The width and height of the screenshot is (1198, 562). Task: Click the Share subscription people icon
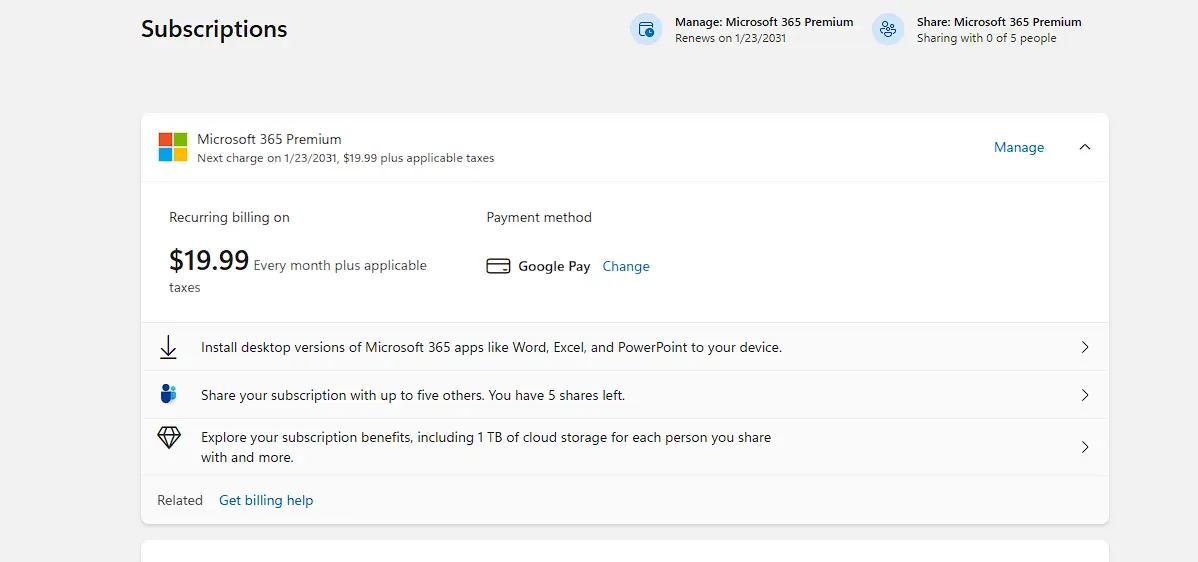coord(888,29)
